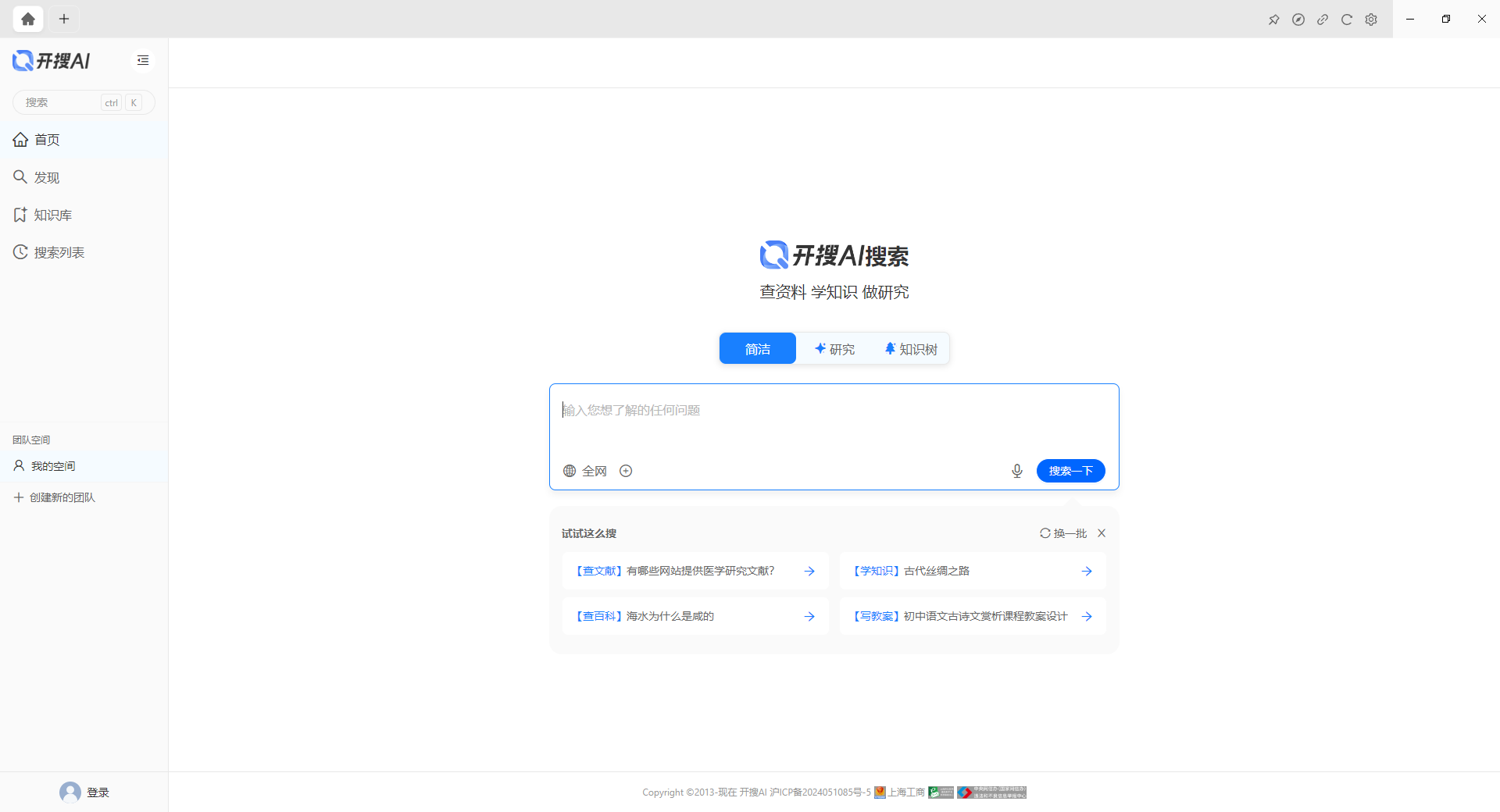Select the voice input microphone icon
1500x812 pixels.
pos(1016,471)
